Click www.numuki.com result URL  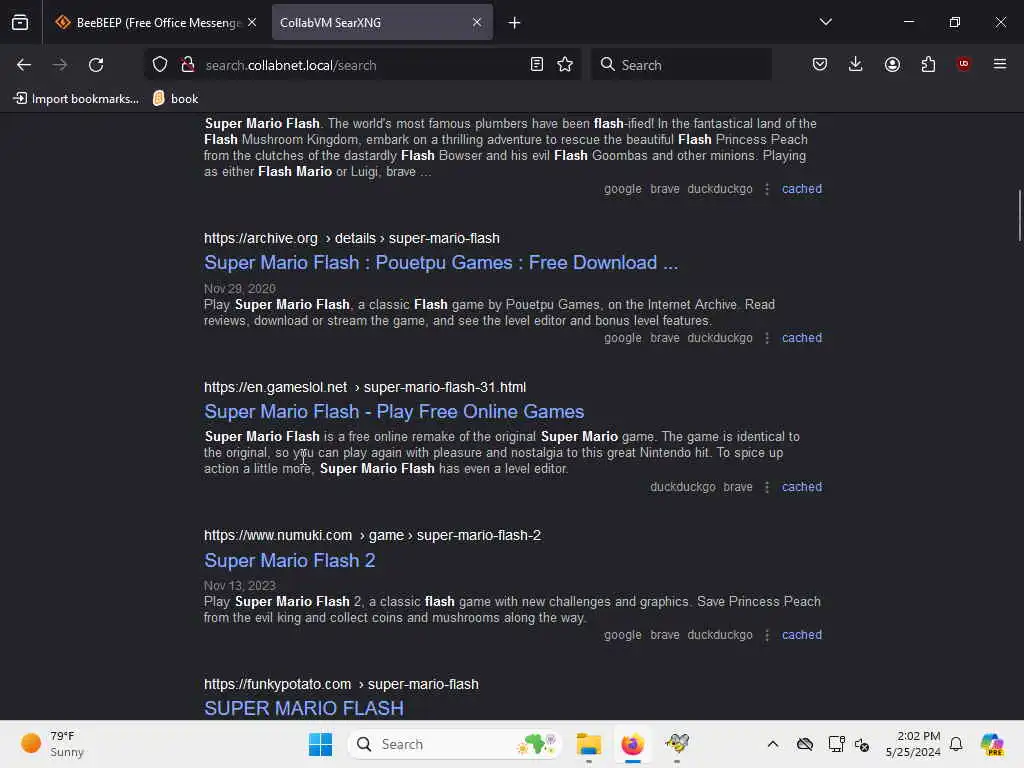[372, 536]
